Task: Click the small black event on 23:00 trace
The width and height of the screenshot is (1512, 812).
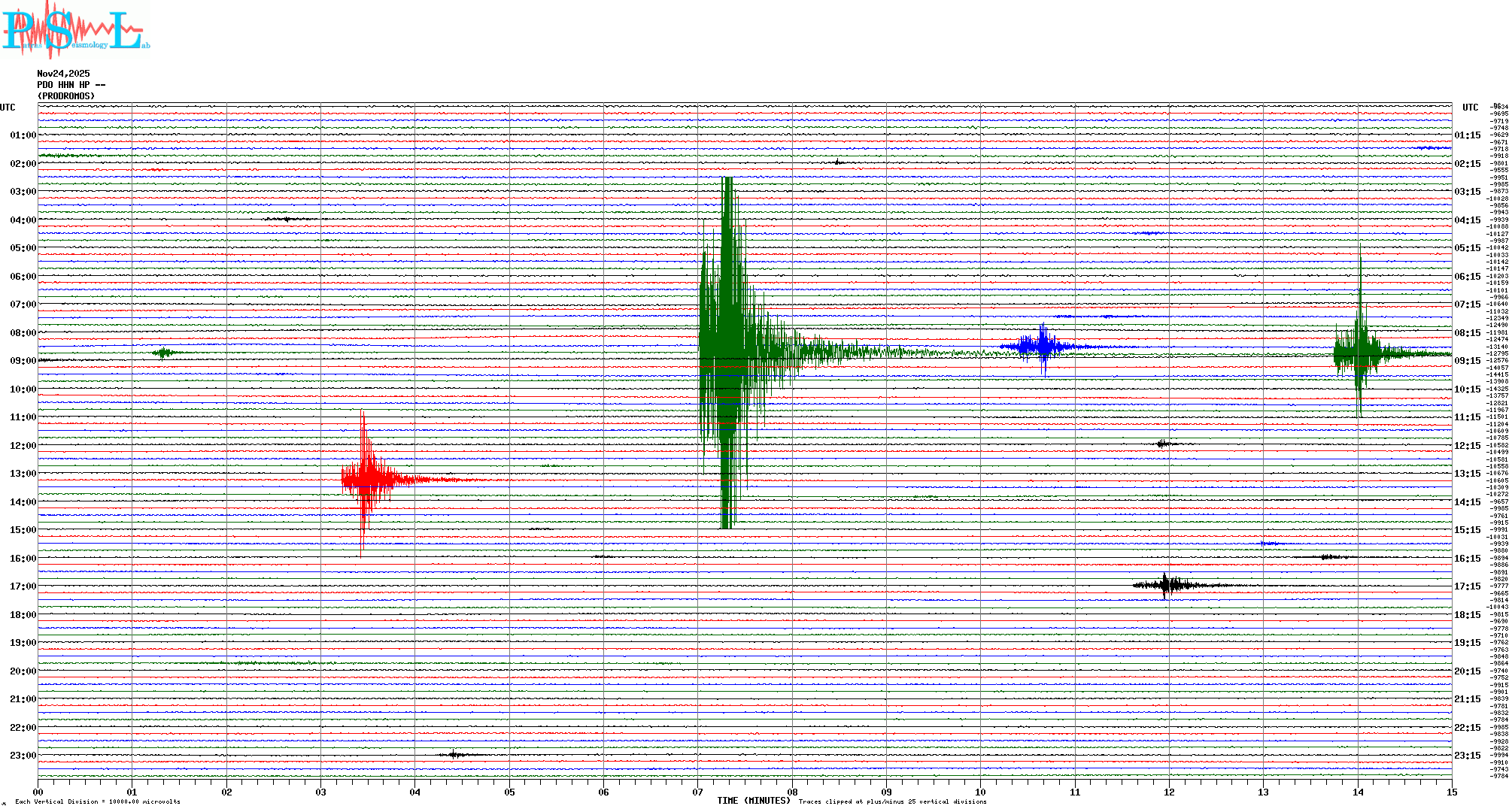Action: (x=454, y=754)
